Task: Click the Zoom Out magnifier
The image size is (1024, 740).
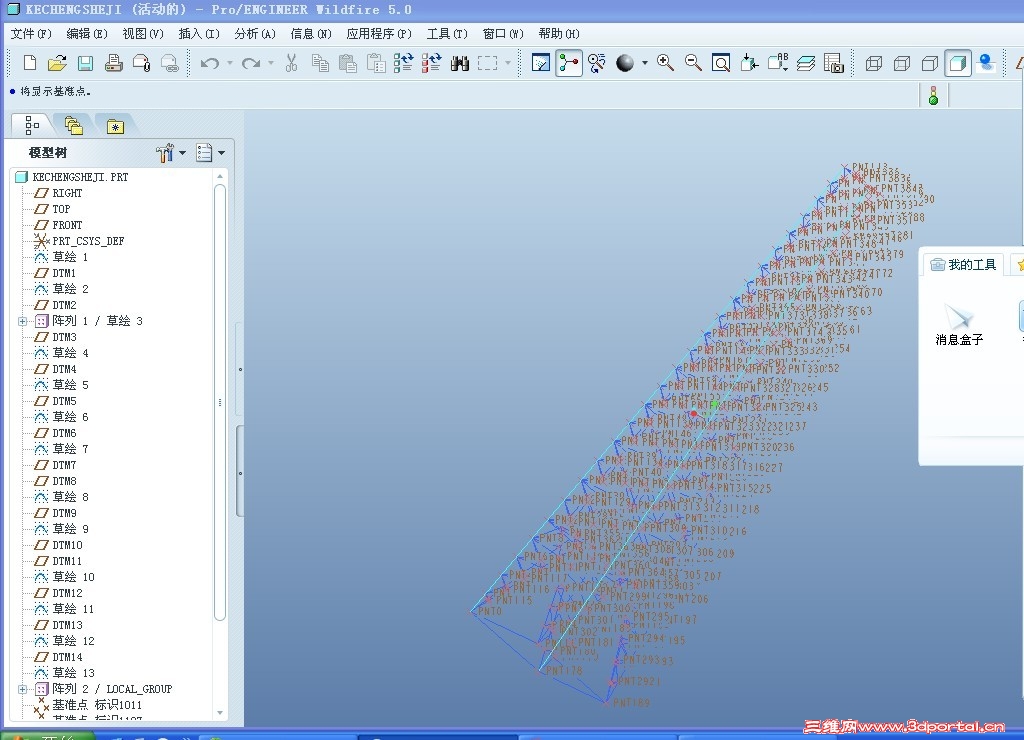Action: (694, 63)
